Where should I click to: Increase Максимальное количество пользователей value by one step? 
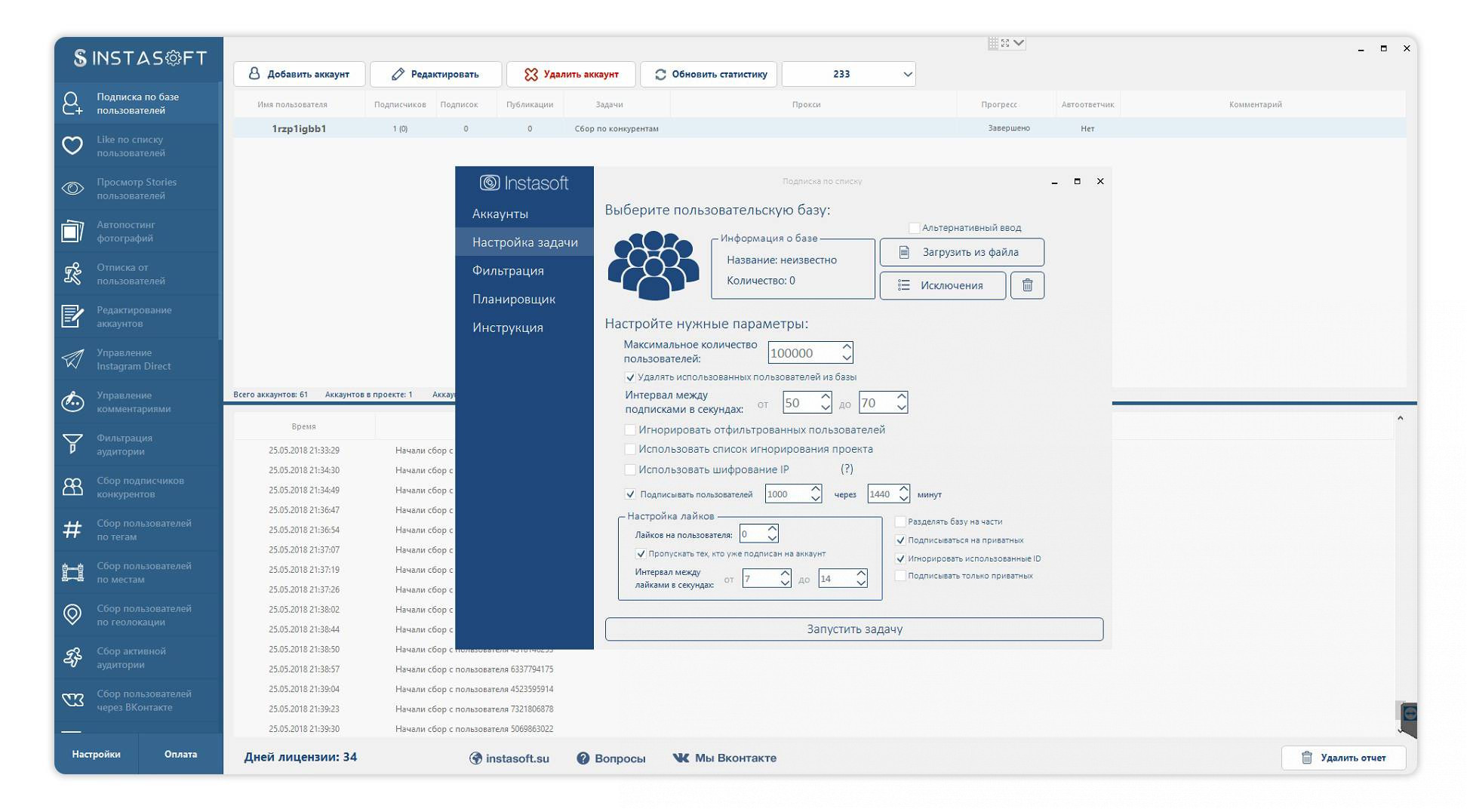[847, 347]
